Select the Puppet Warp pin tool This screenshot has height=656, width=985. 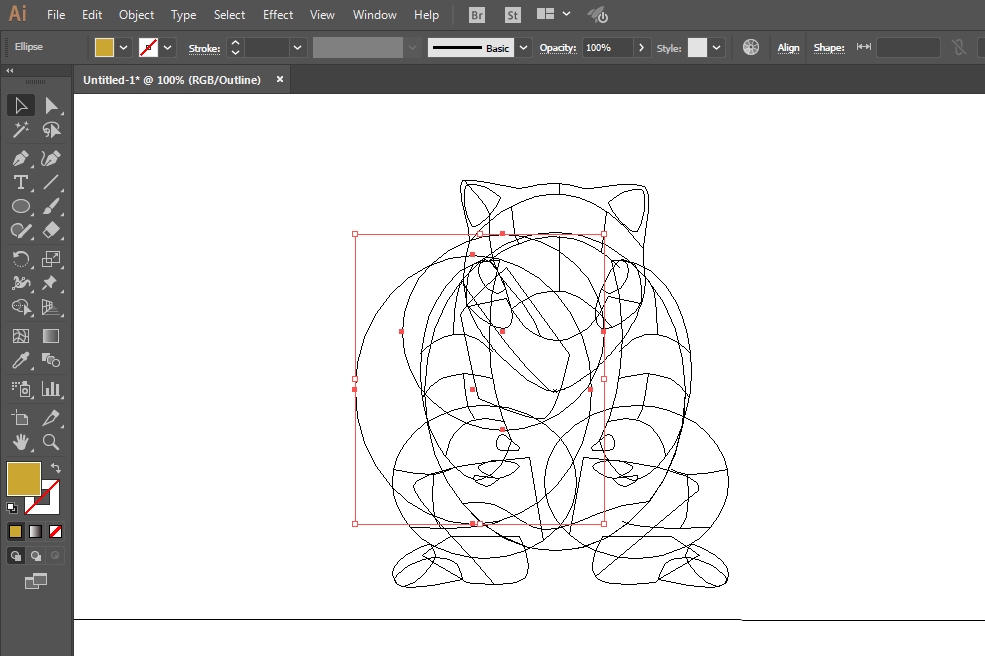coord(51,283)
